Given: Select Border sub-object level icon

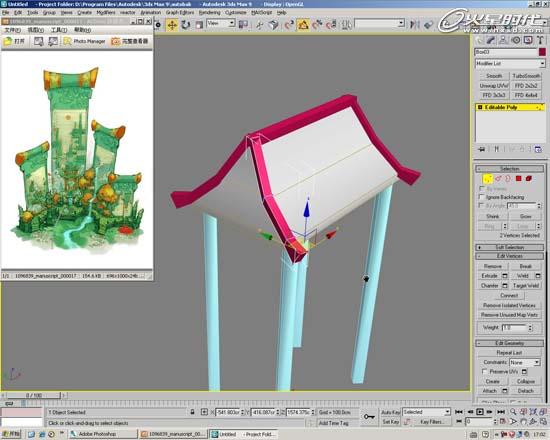Looking at the screenshot, I should pos(508,179).
